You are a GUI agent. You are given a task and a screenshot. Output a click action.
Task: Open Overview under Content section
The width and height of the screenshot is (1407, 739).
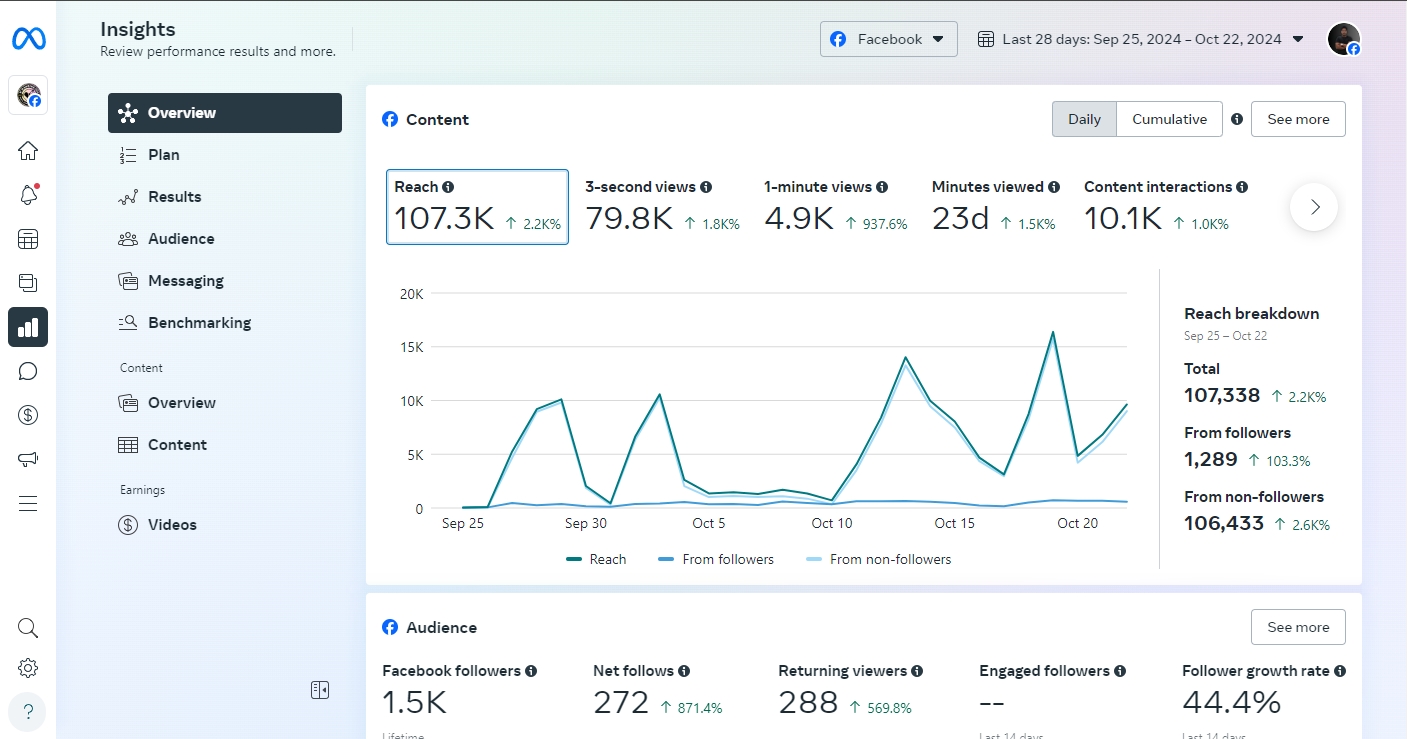(225, 403)
